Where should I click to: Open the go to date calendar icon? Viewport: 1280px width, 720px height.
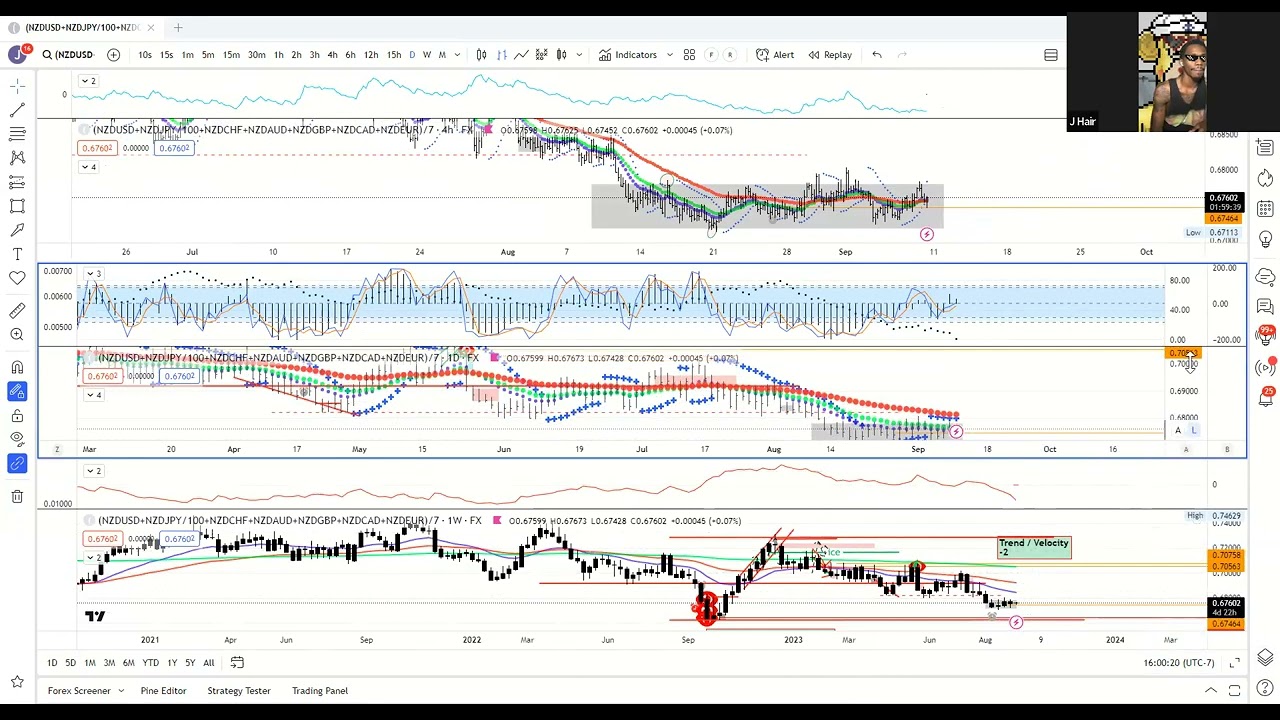(x=237, y=663)
